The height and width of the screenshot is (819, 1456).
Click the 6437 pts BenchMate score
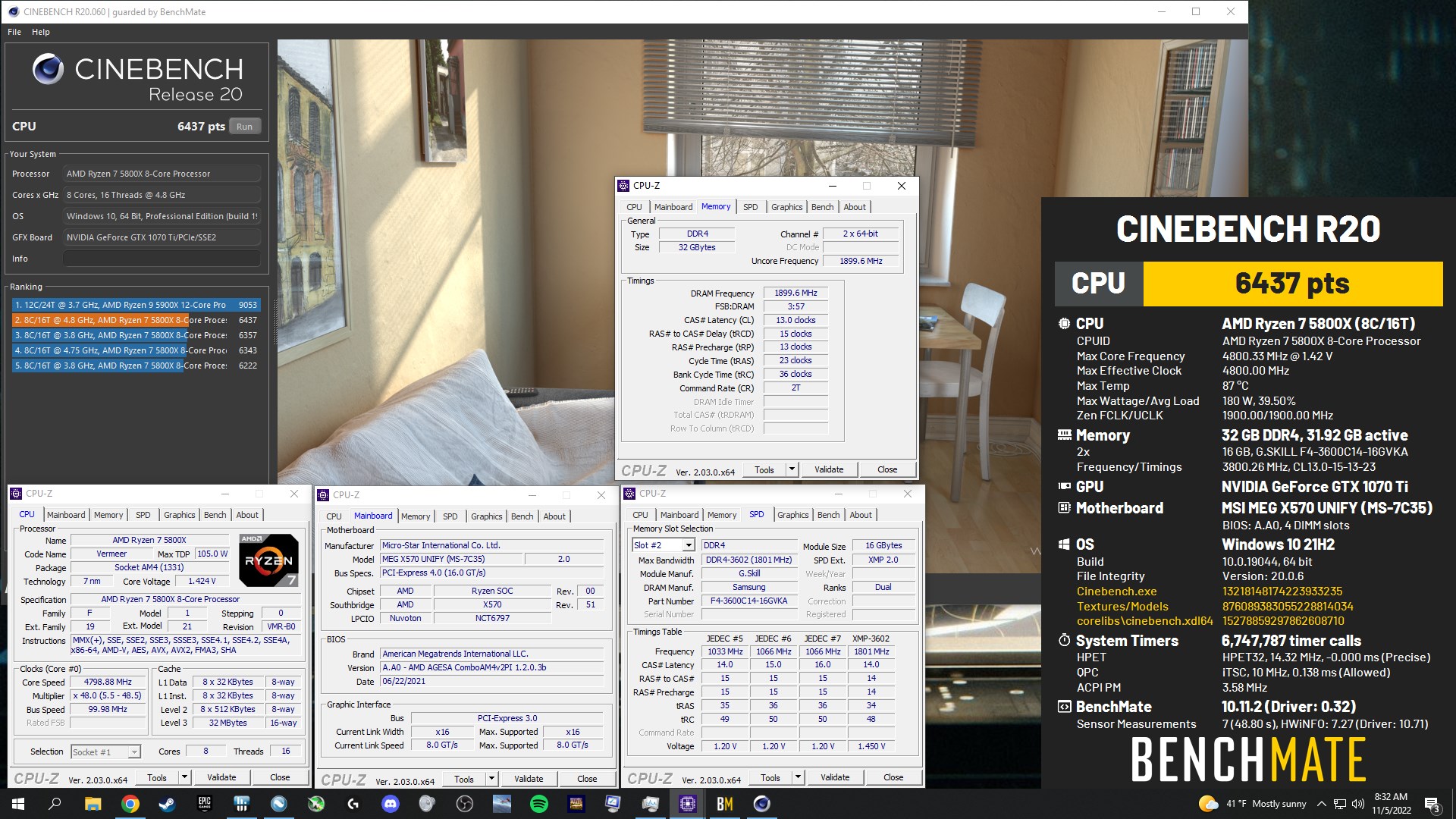1292,284
